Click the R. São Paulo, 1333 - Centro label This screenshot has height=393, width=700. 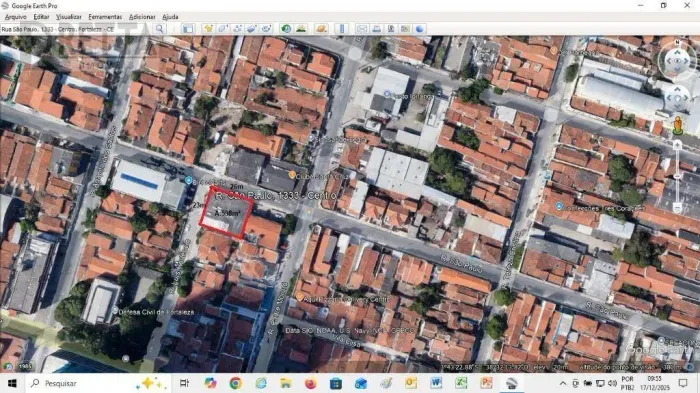coord(276,196)
